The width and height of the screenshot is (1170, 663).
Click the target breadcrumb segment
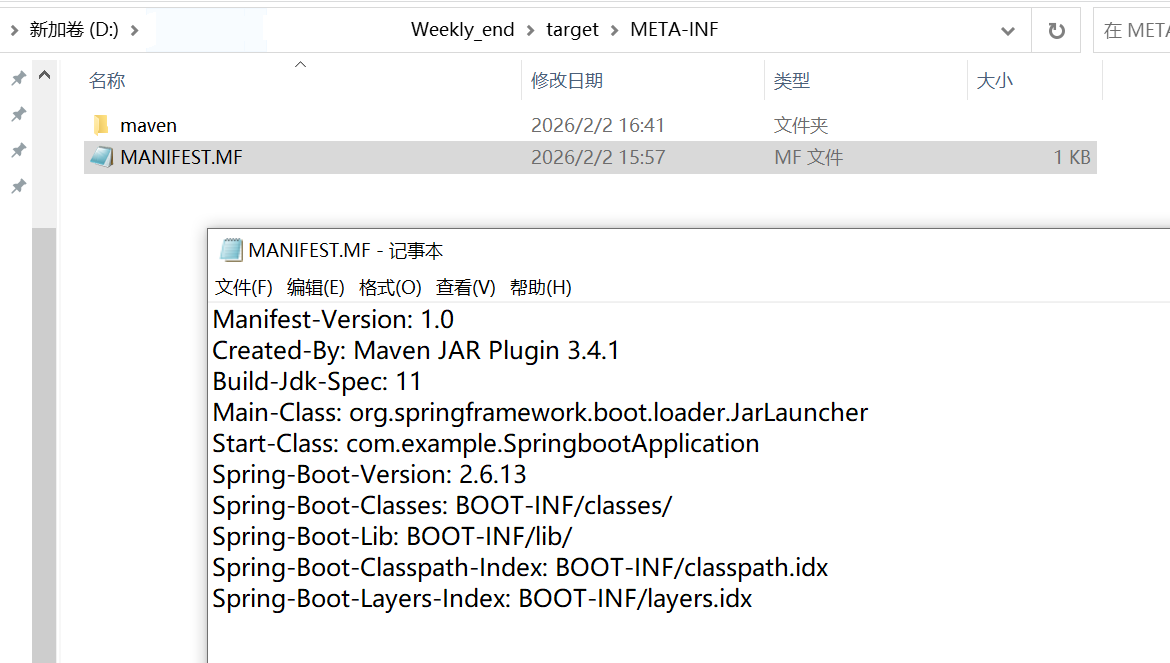point(572,30)
